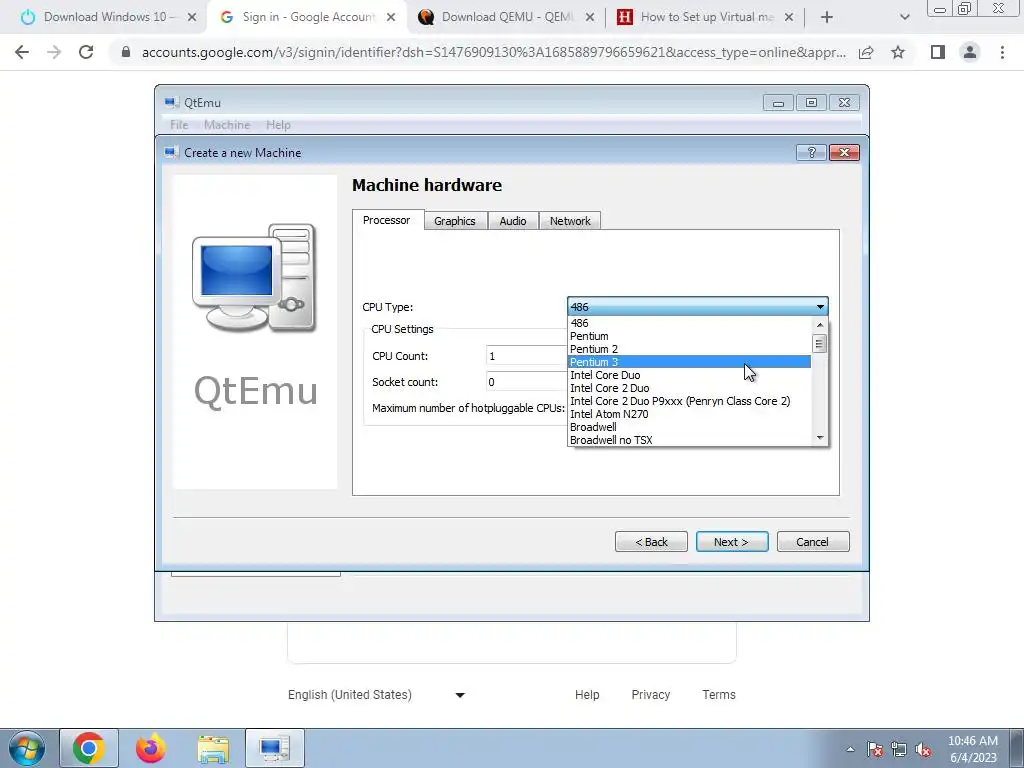Proceed with the Next button
This screenshot has height=768, width=1024.
pyautogui.click(x=731, y=542)
